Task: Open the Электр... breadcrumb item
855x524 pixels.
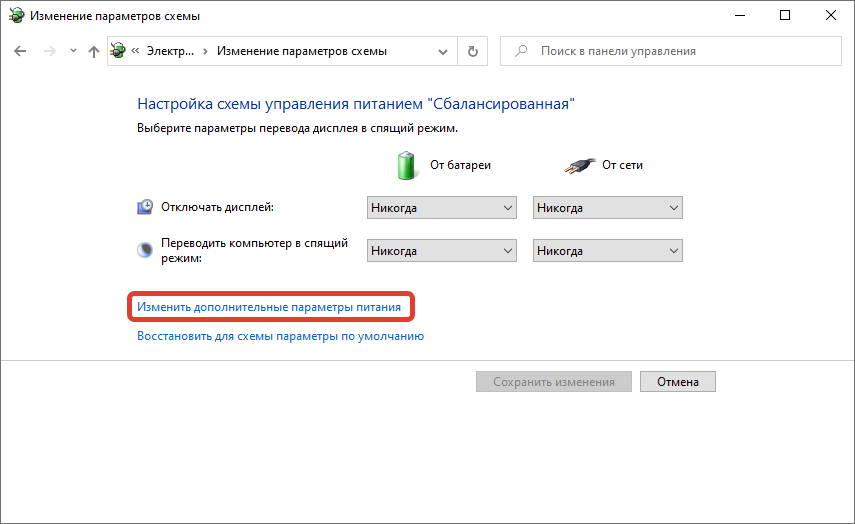Action: (x=170, y=51)
